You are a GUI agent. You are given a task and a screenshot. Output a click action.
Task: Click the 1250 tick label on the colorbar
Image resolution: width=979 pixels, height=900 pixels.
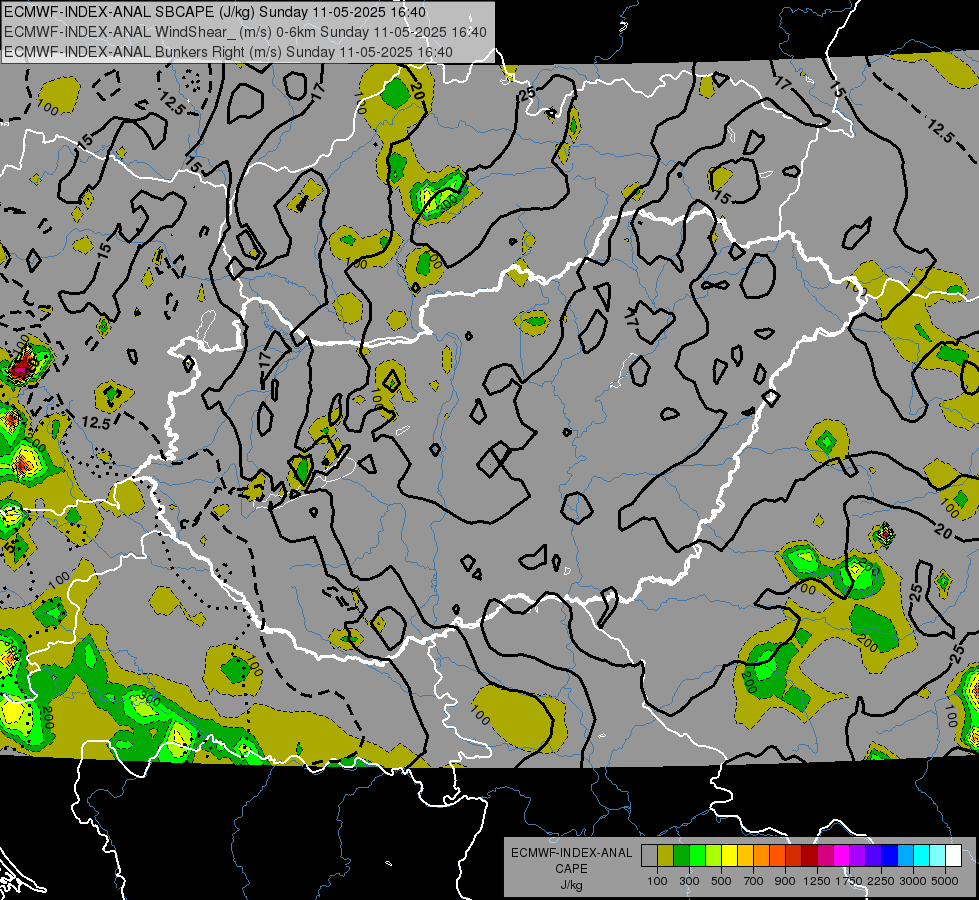click(x=817, y=881)
